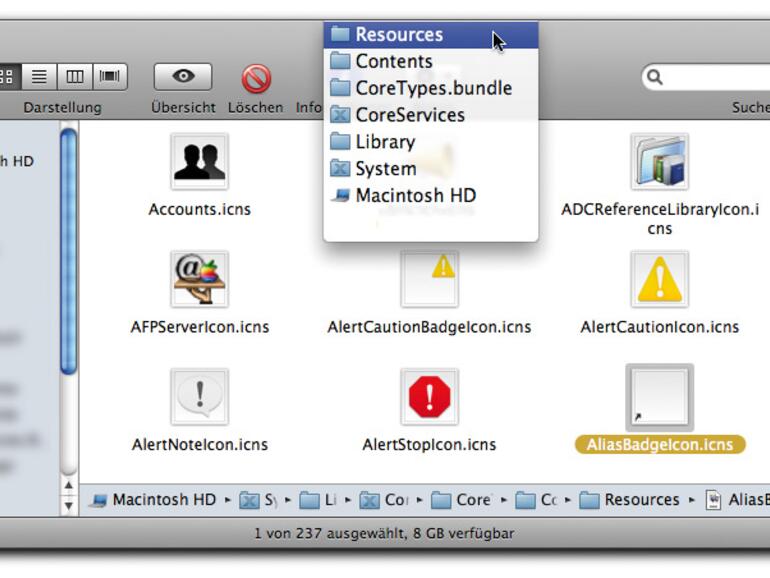The width and height of the screenshot is (770, 578).
Task: Choose Macintosh HD in the path popup
Action: pos(431,195)
